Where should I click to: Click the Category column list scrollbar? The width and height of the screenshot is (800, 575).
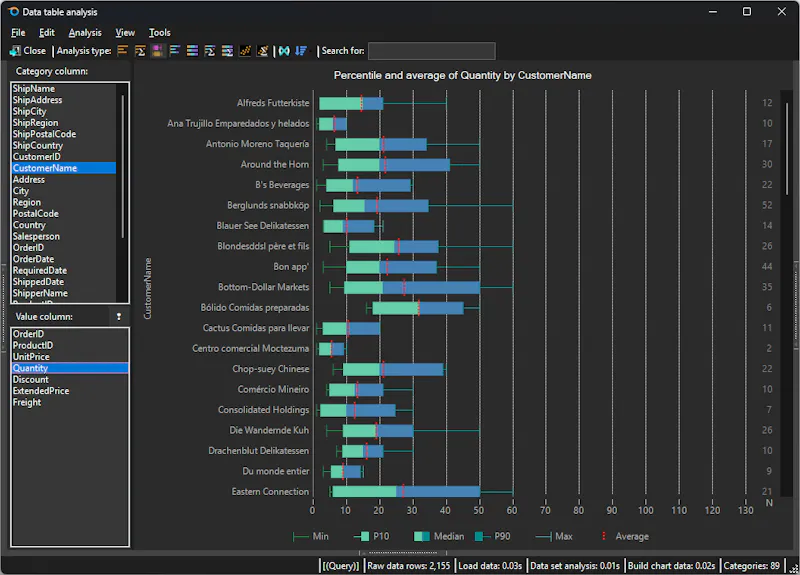point(122,166)
